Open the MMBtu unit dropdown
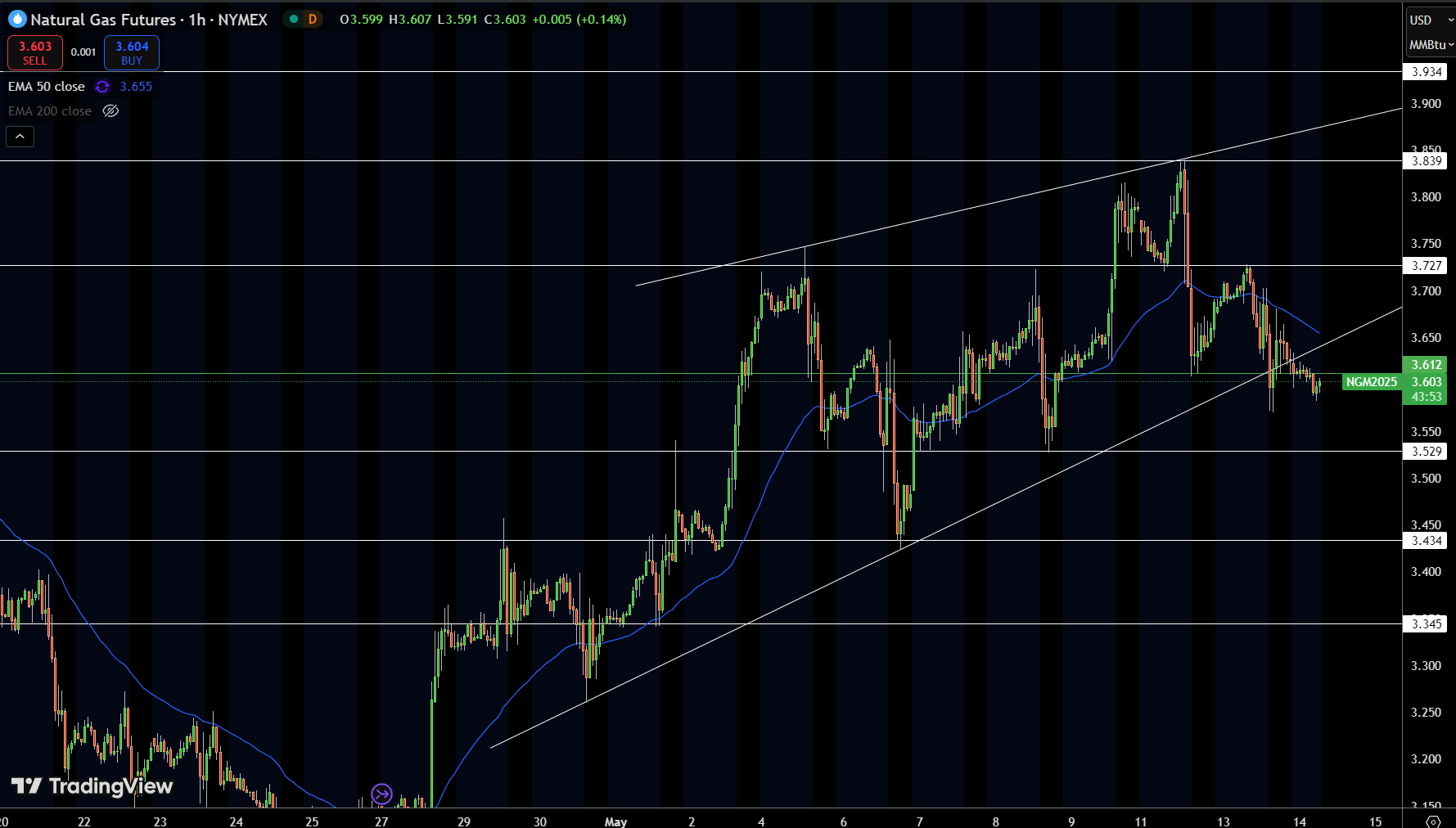 (x=1431, y=44)
